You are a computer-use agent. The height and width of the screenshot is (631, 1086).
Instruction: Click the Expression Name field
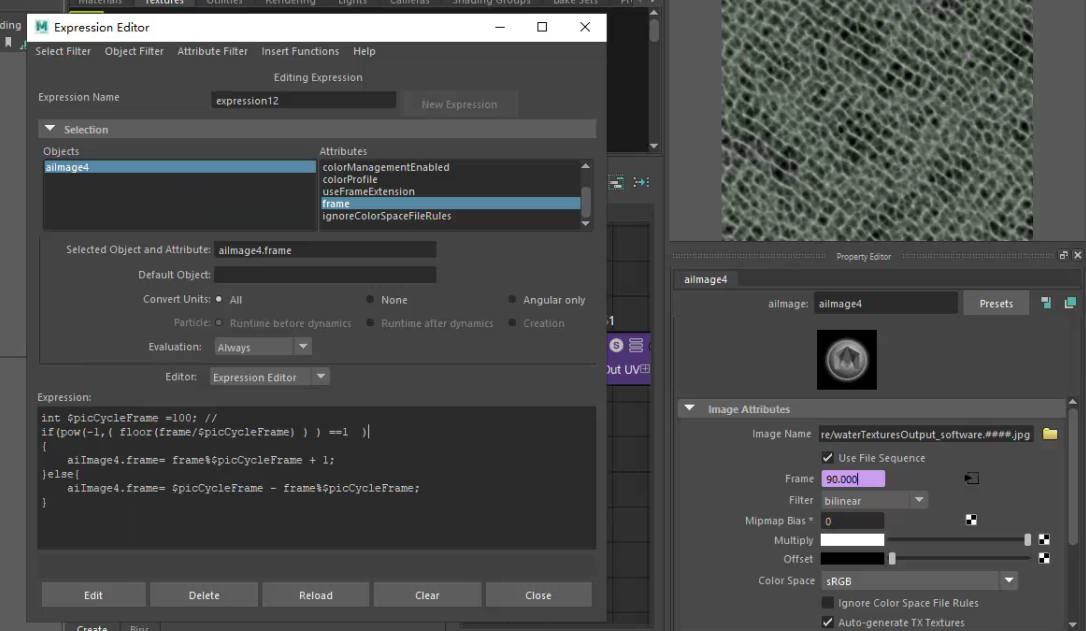click(x=303, y=100)
